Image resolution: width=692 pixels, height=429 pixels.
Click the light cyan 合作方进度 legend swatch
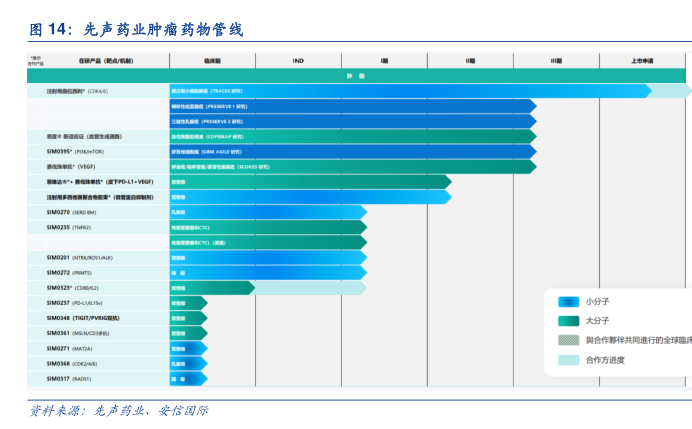pyautogui.click(x=568, y=360)
